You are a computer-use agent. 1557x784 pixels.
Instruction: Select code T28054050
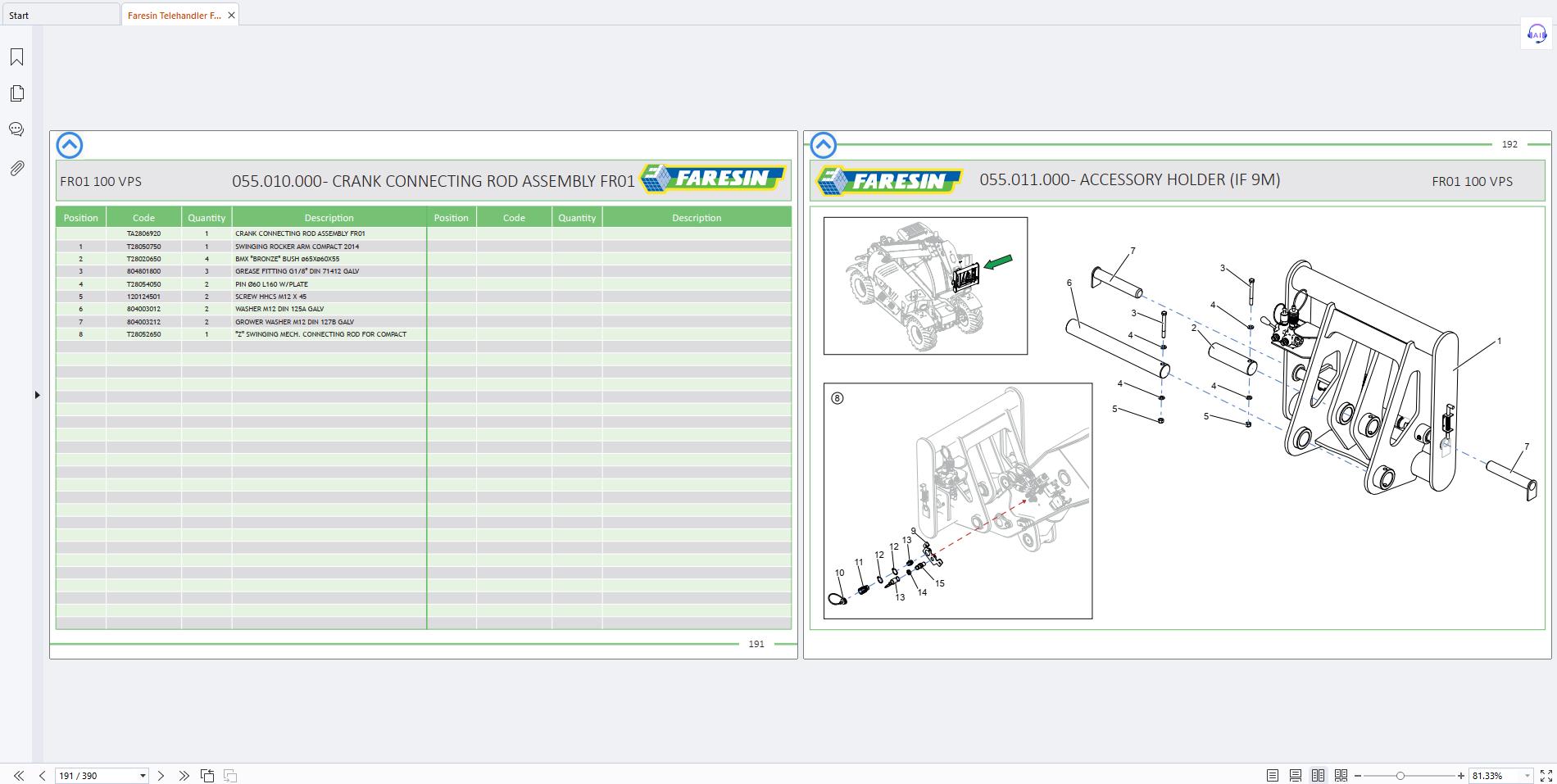click(x=143, y=284)
